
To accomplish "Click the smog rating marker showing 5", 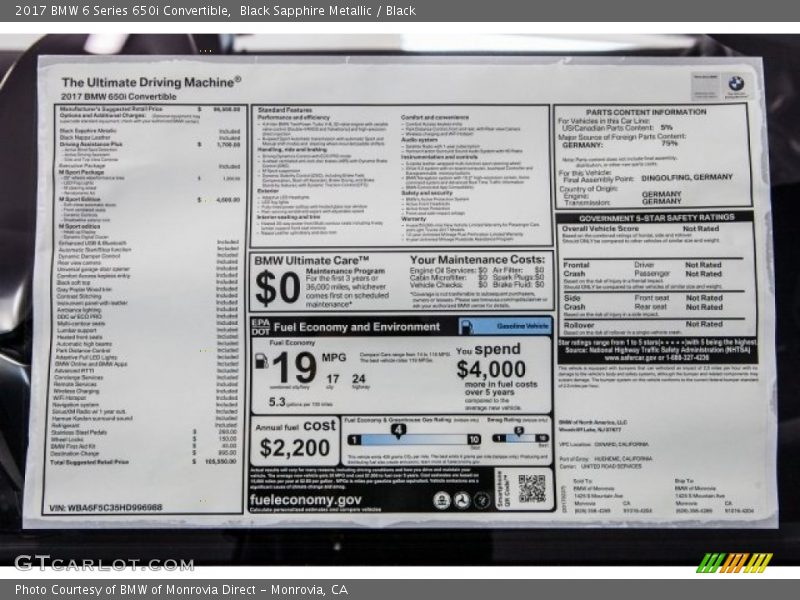I will click(x=519, y=432).
